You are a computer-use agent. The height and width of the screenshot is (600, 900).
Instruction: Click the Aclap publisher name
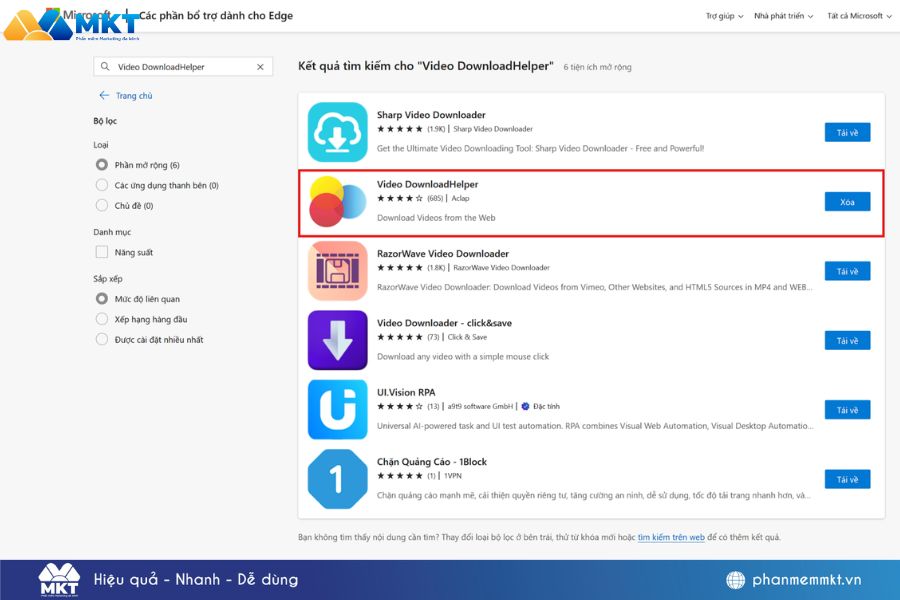tap(460, 198)
